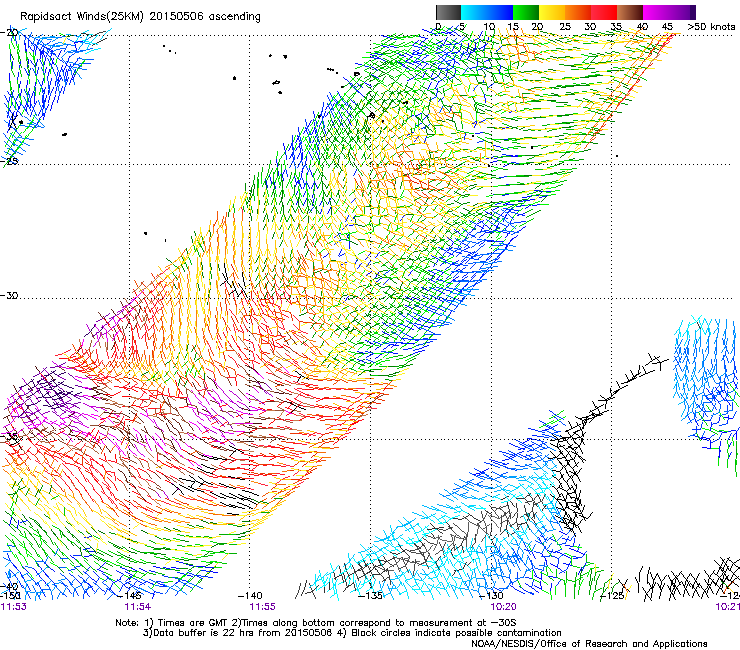The height and width of the screenshot is (650, 740).
Task: Click the '-25' latitude axis label
Action: (9, 161)
